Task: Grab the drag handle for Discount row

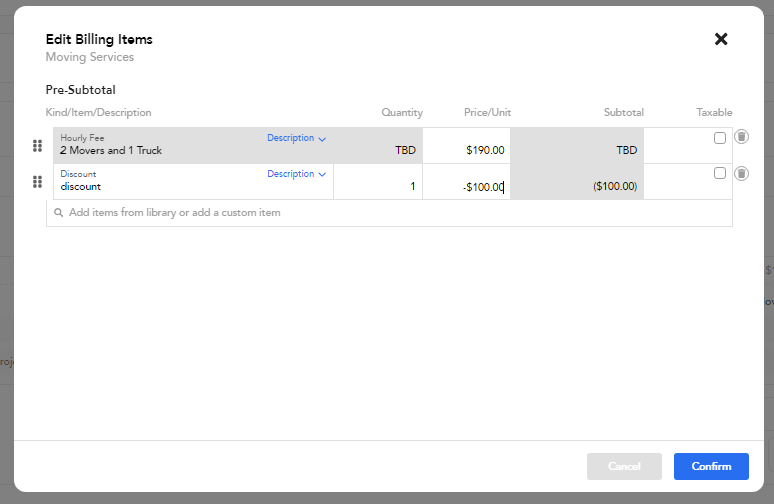Action: coord(37,182)
